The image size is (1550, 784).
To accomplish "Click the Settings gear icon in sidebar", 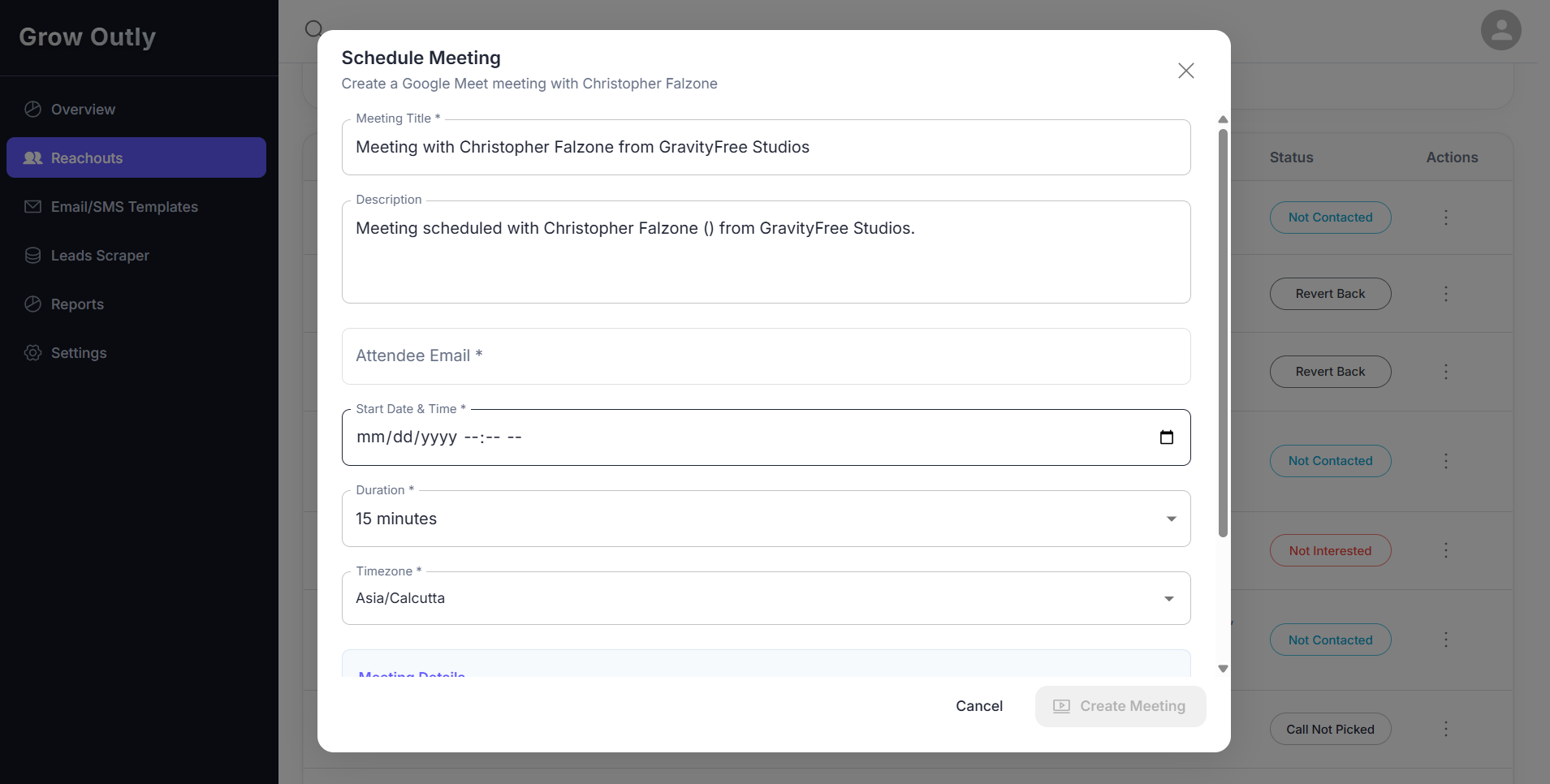I will coord(32,353).
